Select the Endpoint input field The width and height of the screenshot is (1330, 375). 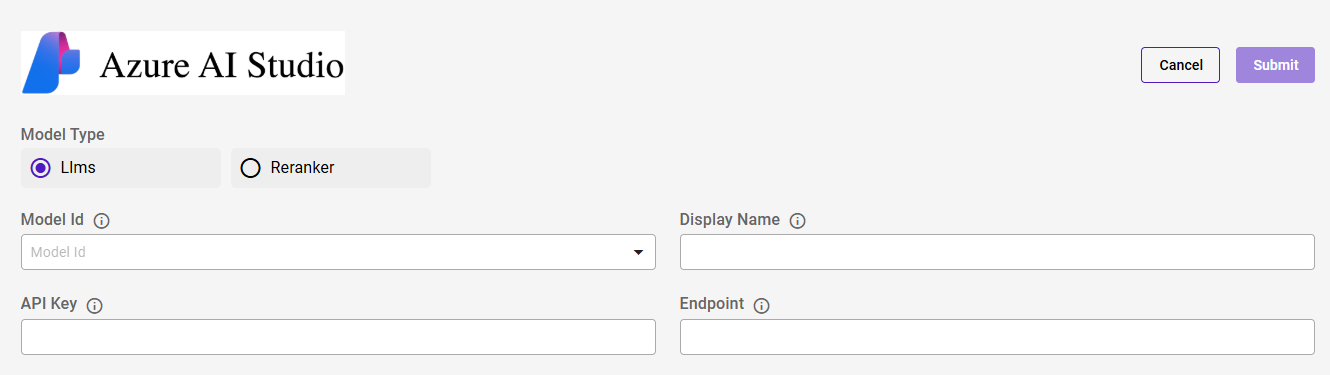(997, 337)
